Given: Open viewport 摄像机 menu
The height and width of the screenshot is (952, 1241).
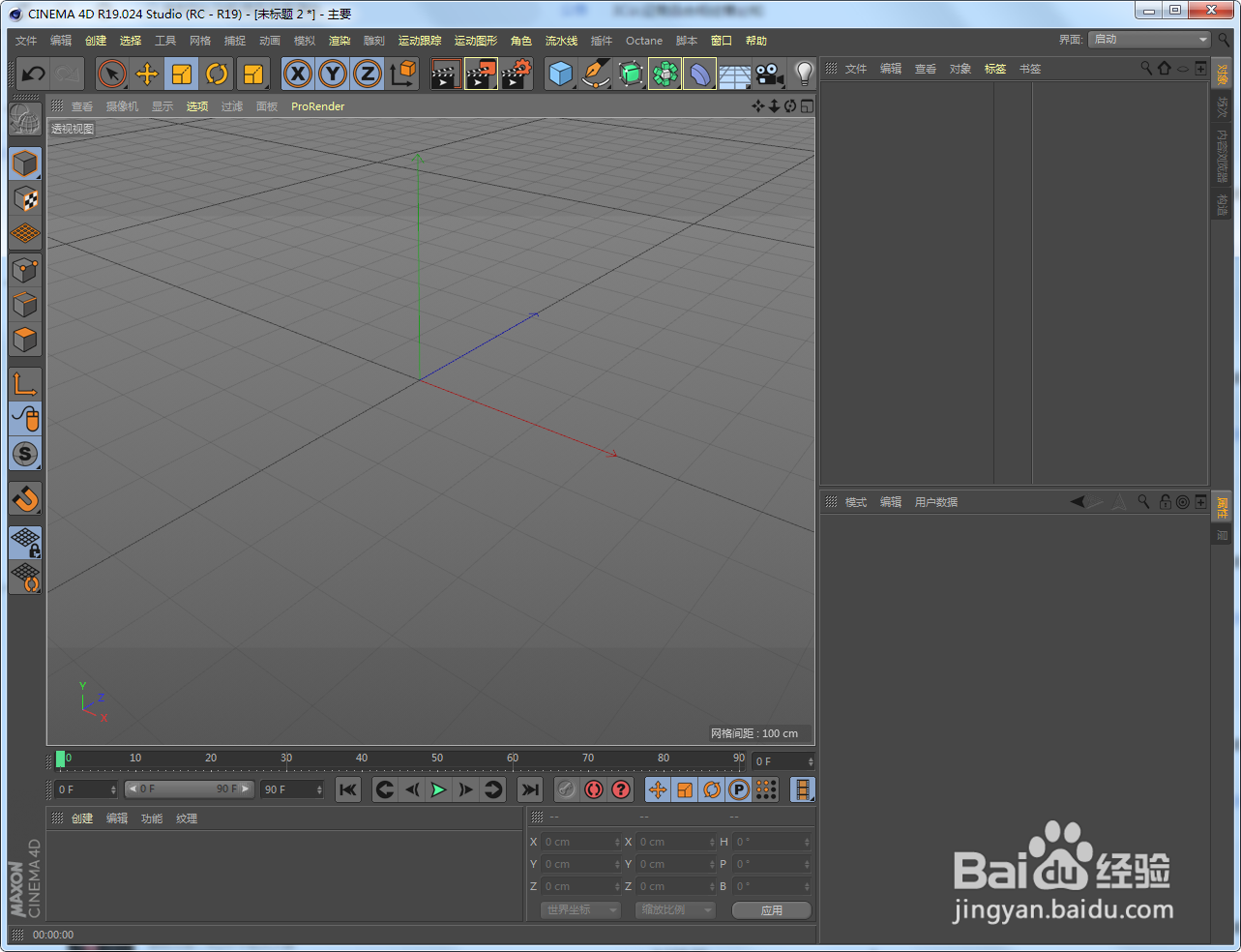Looking at the screenshot, I should click(x=122, y=106).
